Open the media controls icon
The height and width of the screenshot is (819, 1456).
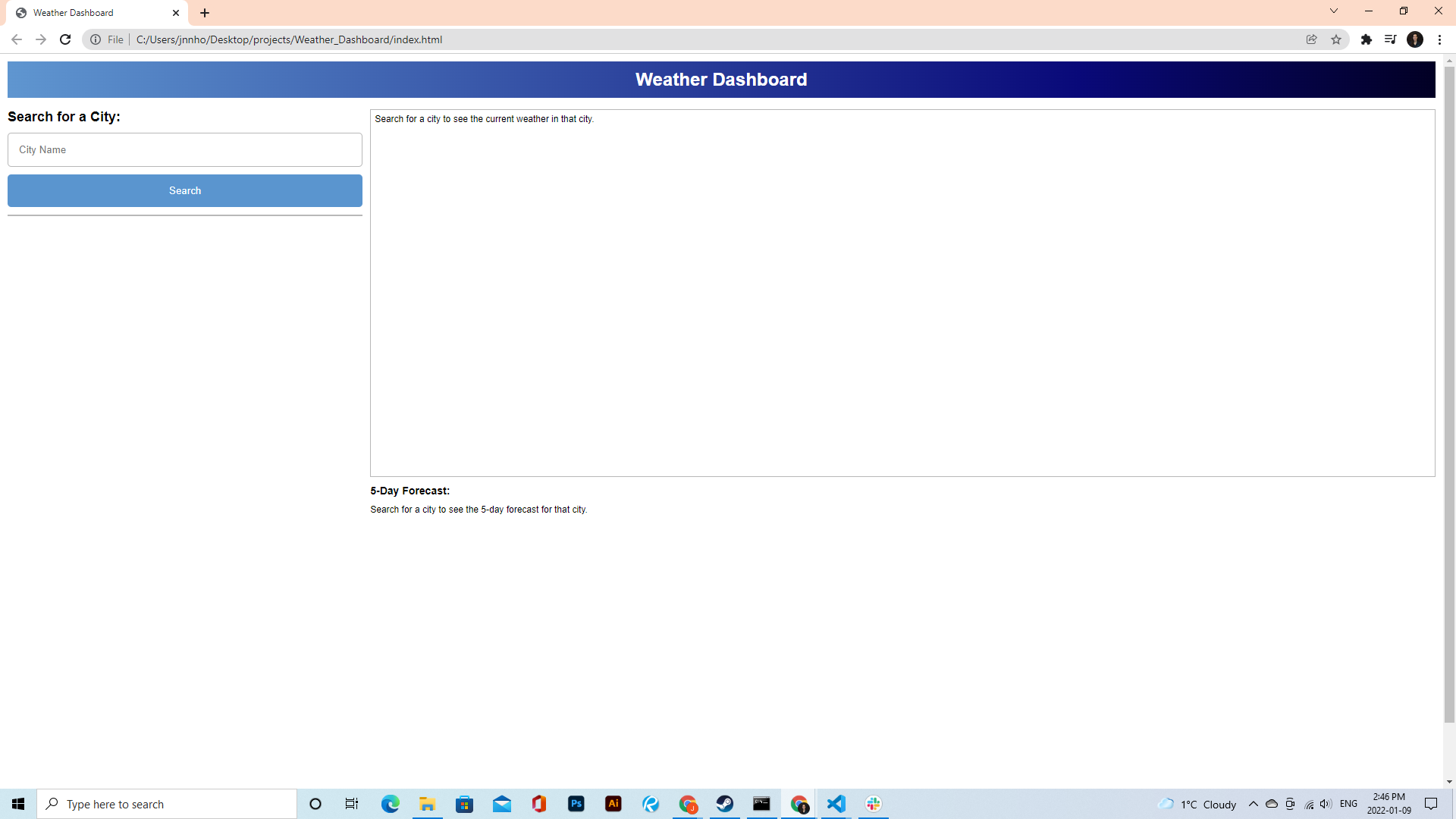point(1390,39)
